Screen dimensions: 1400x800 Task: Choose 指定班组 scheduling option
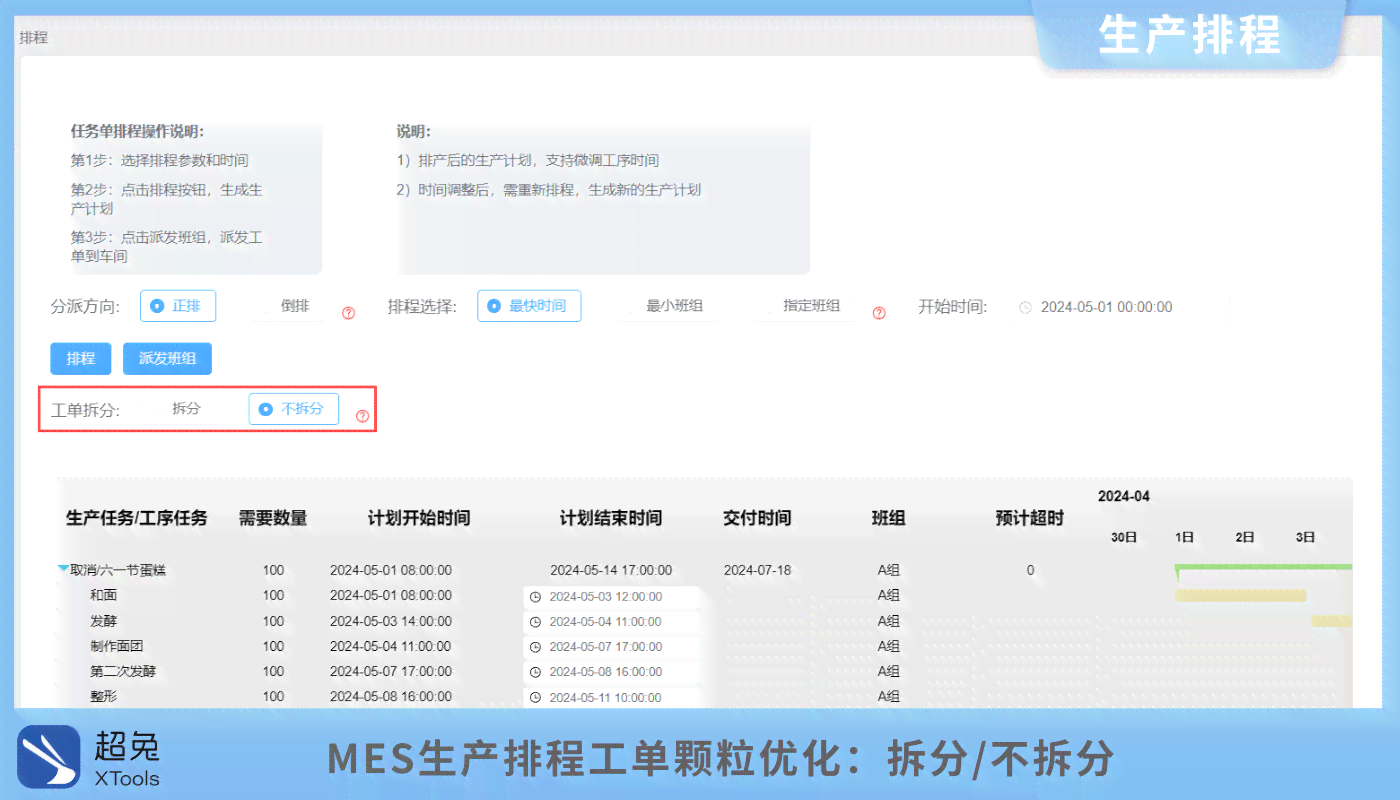click(x=811, y=306)
